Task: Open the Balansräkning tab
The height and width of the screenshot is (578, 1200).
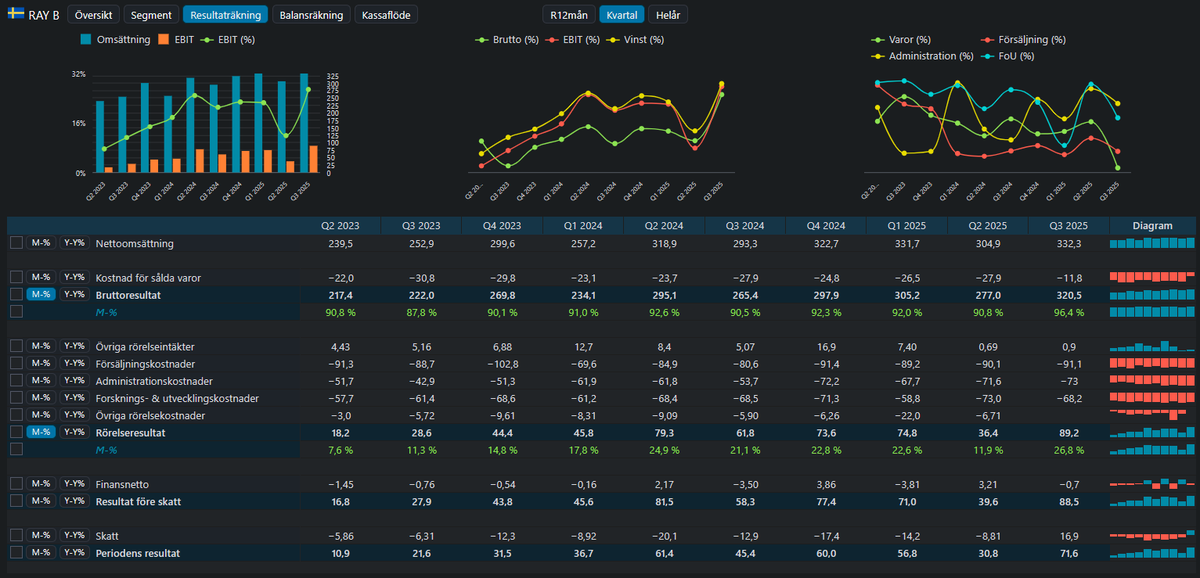Action: point(312,15)
